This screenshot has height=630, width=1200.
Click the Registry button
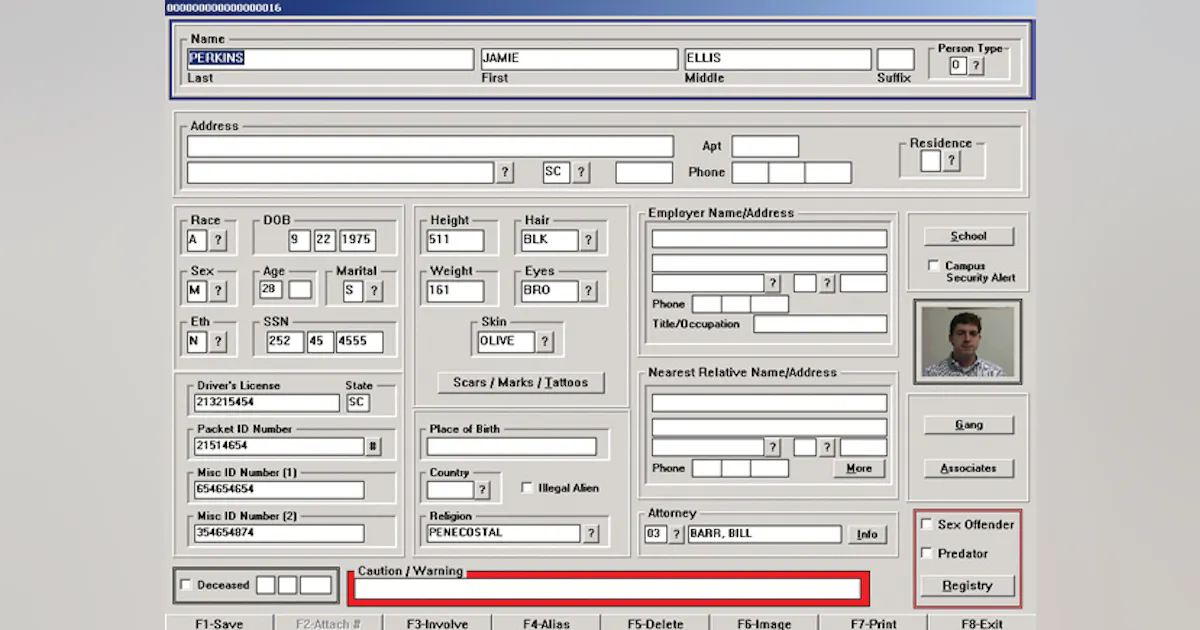(968, 586)
